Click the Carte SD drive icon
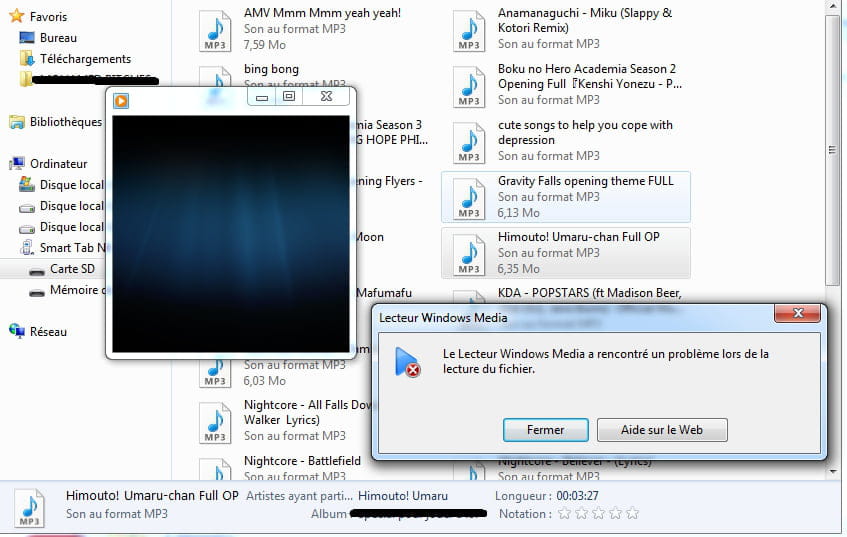Screen dimensions: 847x537 pyautogui.click(x=37, y=271)
